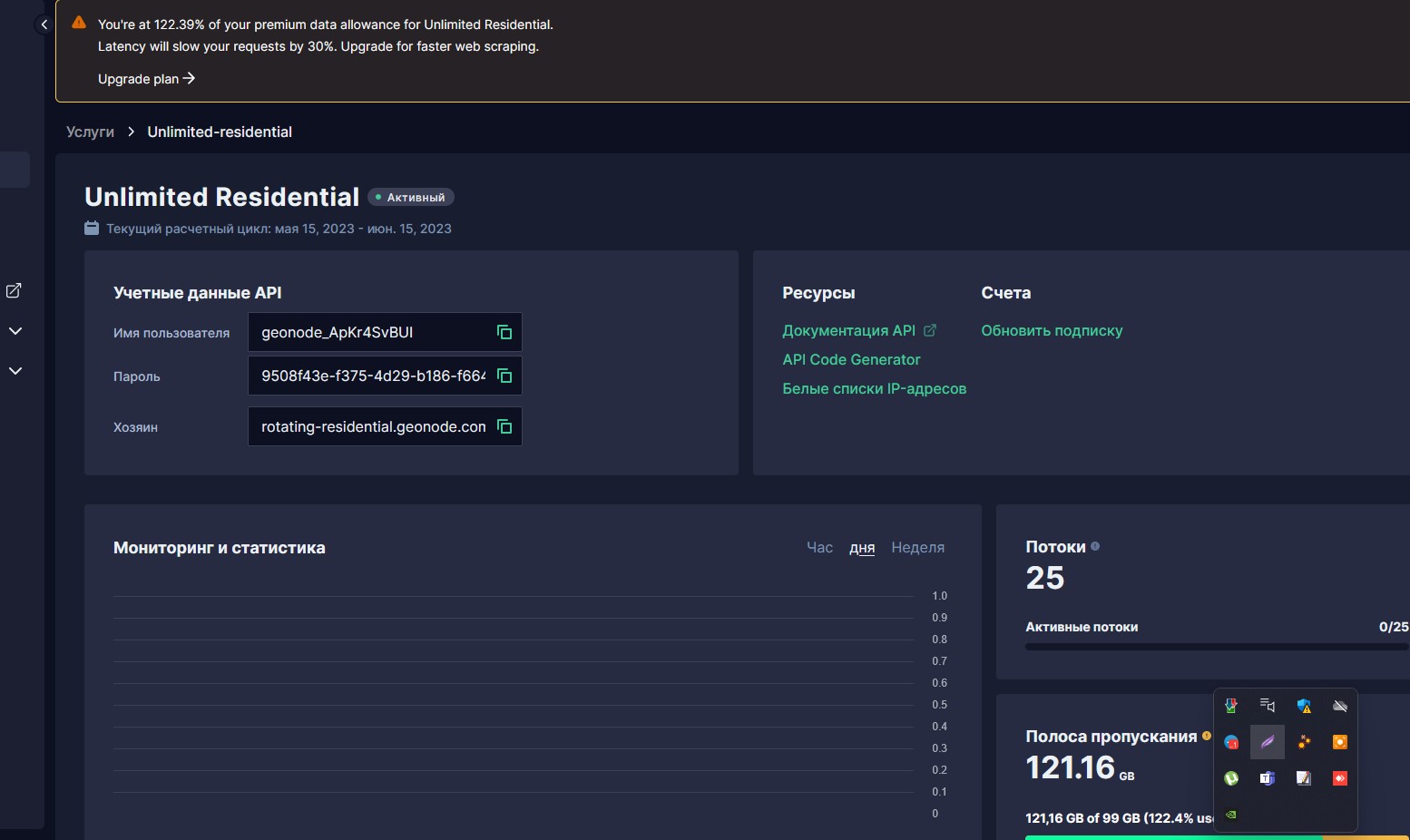Click the 1.0 label on chart axis

pos(939,596)
